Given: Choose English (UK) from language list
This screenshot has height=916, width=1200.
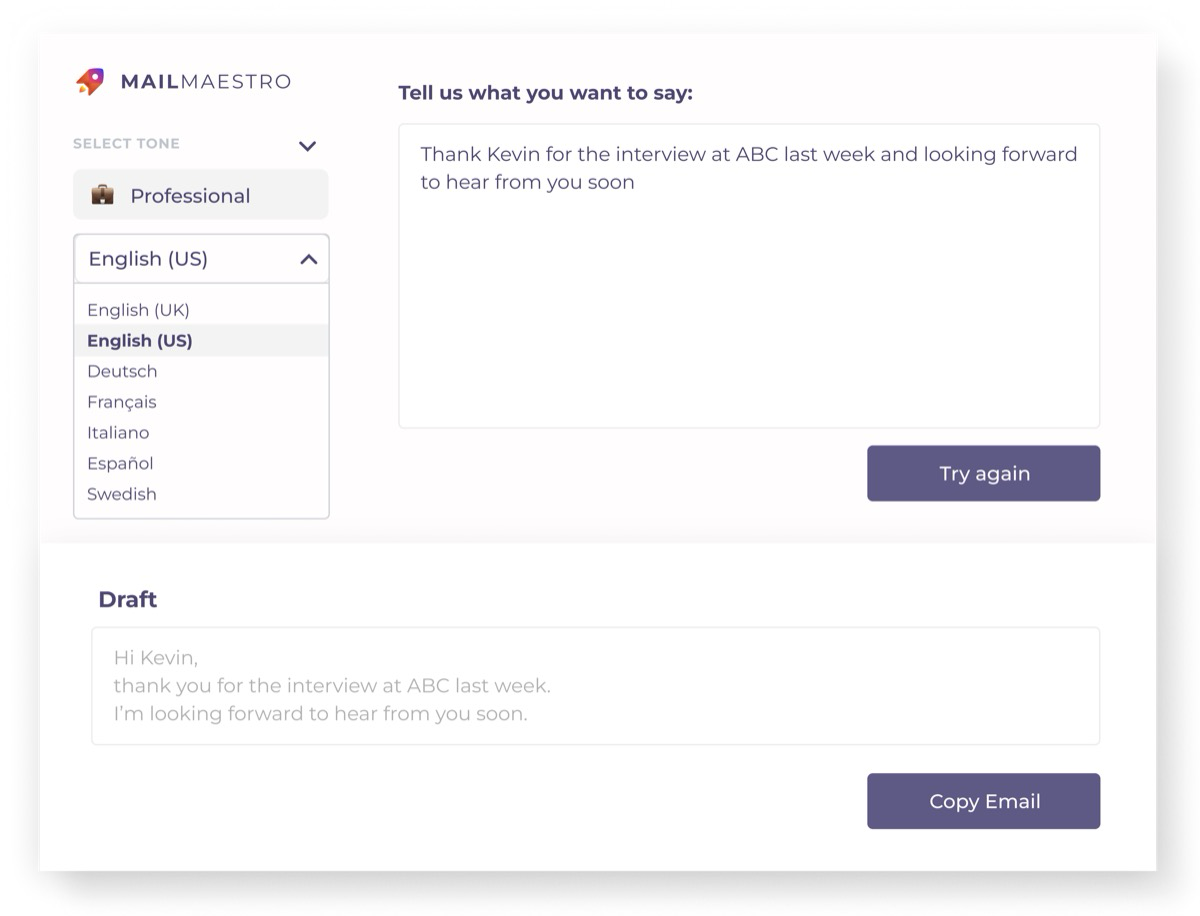Looking at the screenshot, I should pos(138,310).
